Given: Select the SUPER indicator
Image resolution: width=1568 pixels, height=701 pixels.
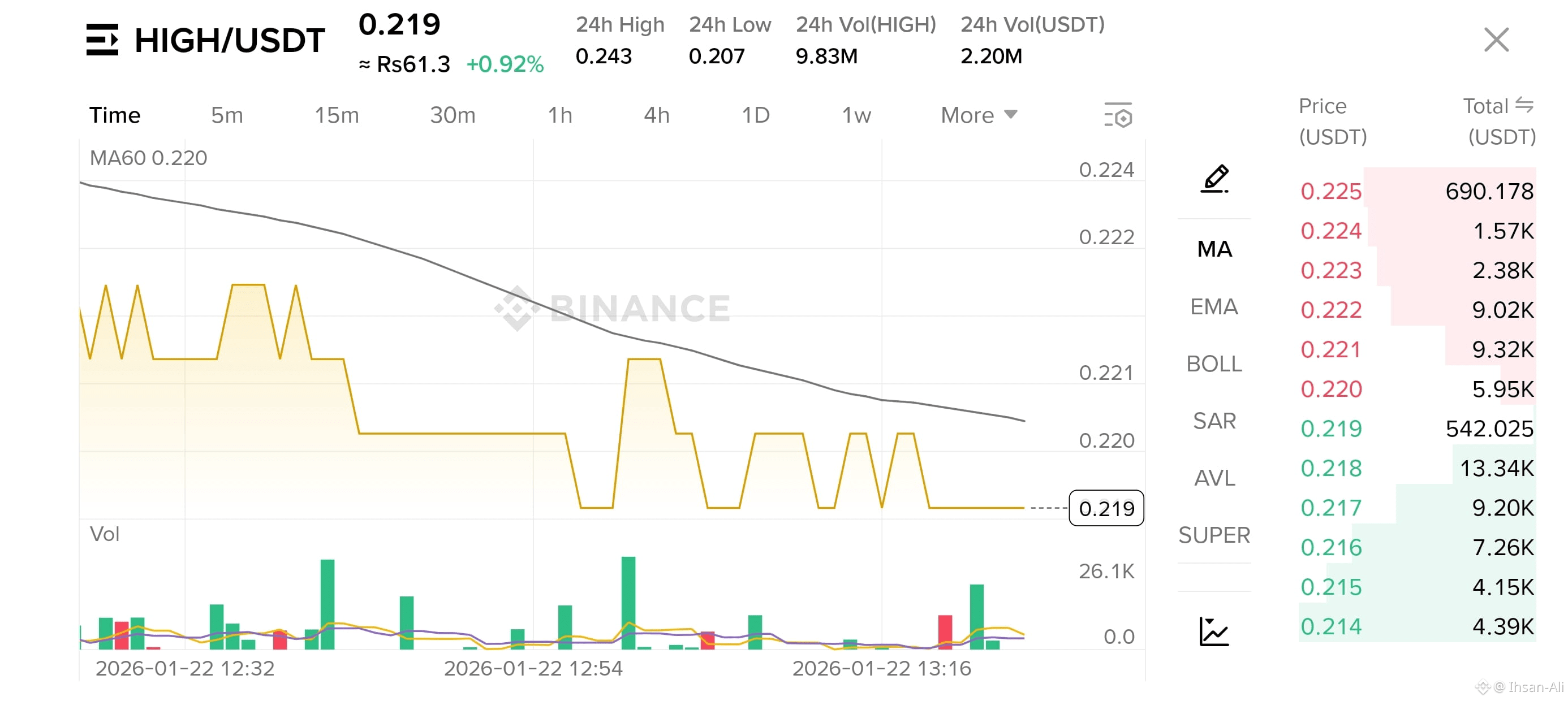Looking at the screenshot, I should click(1214, 535).
